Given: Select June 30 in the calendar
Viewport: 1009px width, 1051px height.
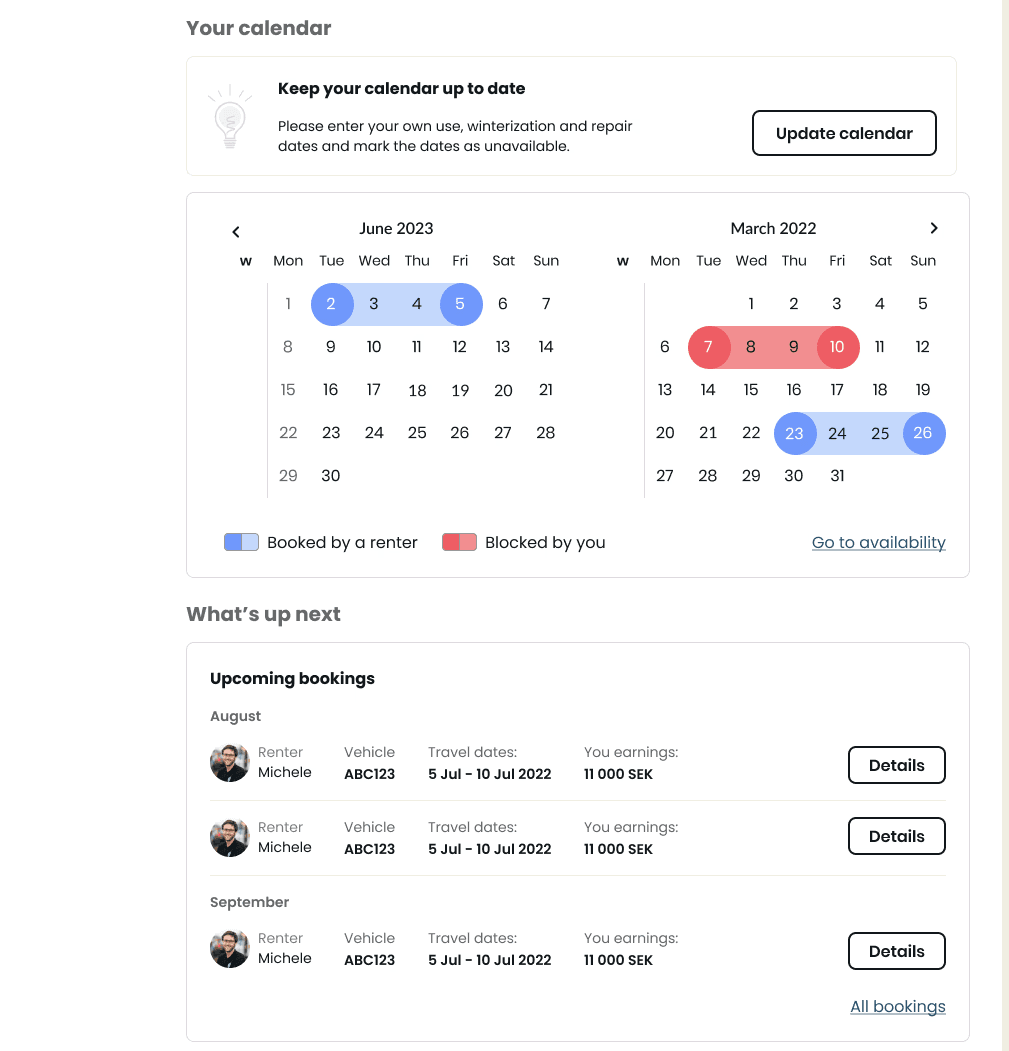Looking at the screenshot, I should (x=331, y=476).
